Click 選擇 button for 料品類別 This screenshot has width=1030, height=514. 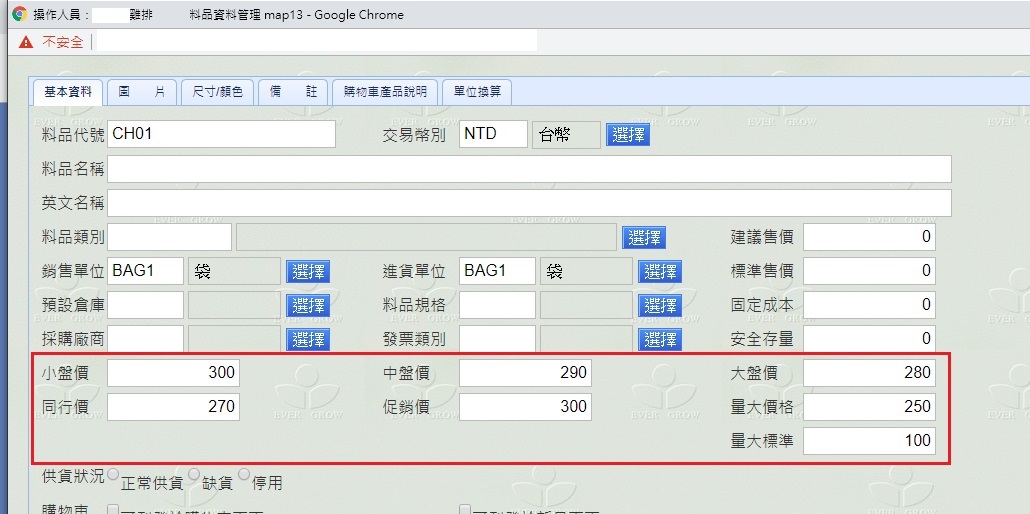pos(644,238)
